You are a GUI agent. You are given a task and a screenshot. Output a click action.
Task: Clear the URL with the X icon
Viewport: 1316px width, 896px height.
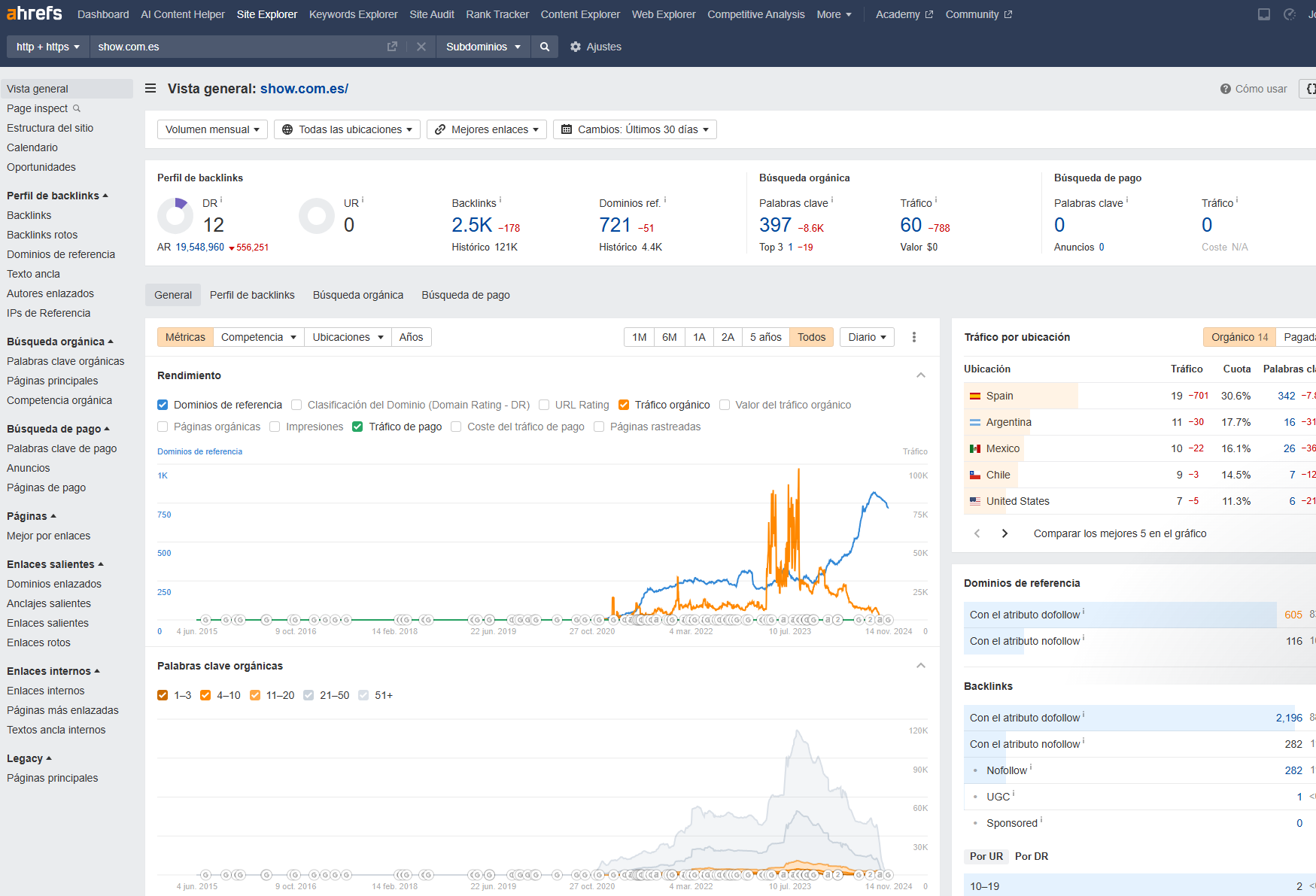click(421, 47)
